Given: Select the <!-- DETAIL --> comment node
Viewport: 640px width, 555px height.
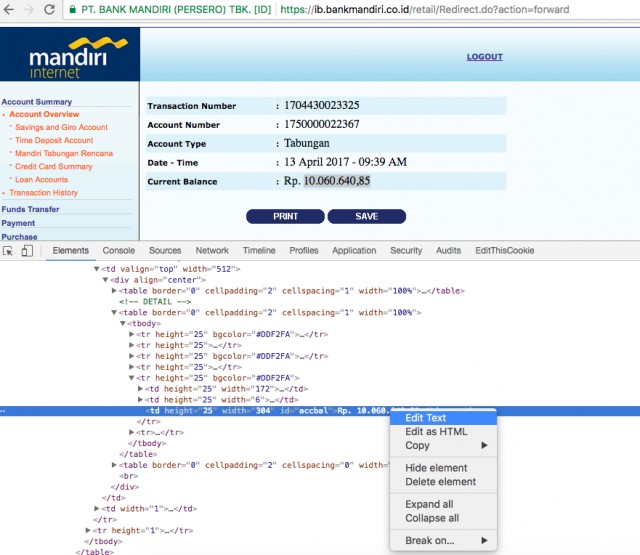Looking at the screenshot, I should coord(155,302).
